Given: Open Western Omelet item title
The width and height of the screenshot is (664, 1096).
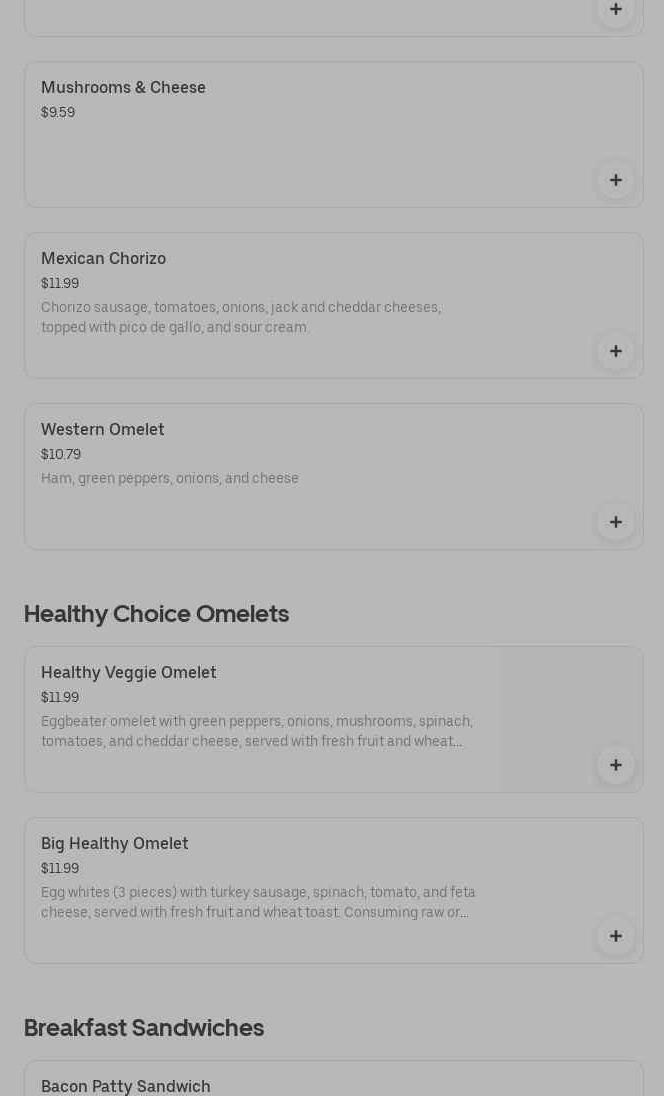Looking at the screenshot, I should click(x=102, y=430).
